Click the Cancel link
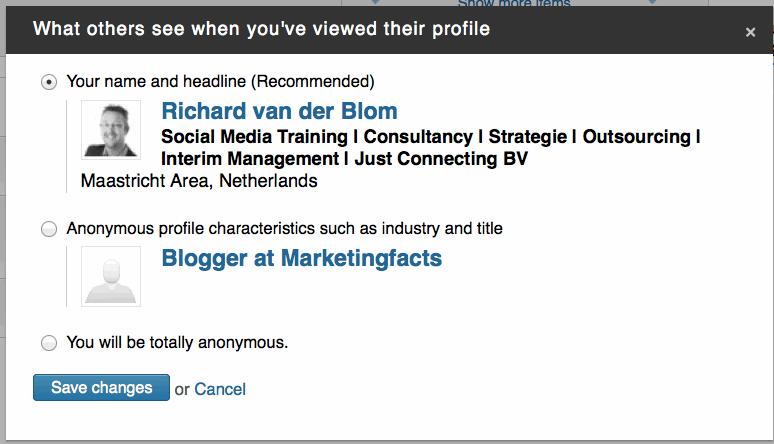The width and height of the screenshot is (774, 444). [220, 389]
